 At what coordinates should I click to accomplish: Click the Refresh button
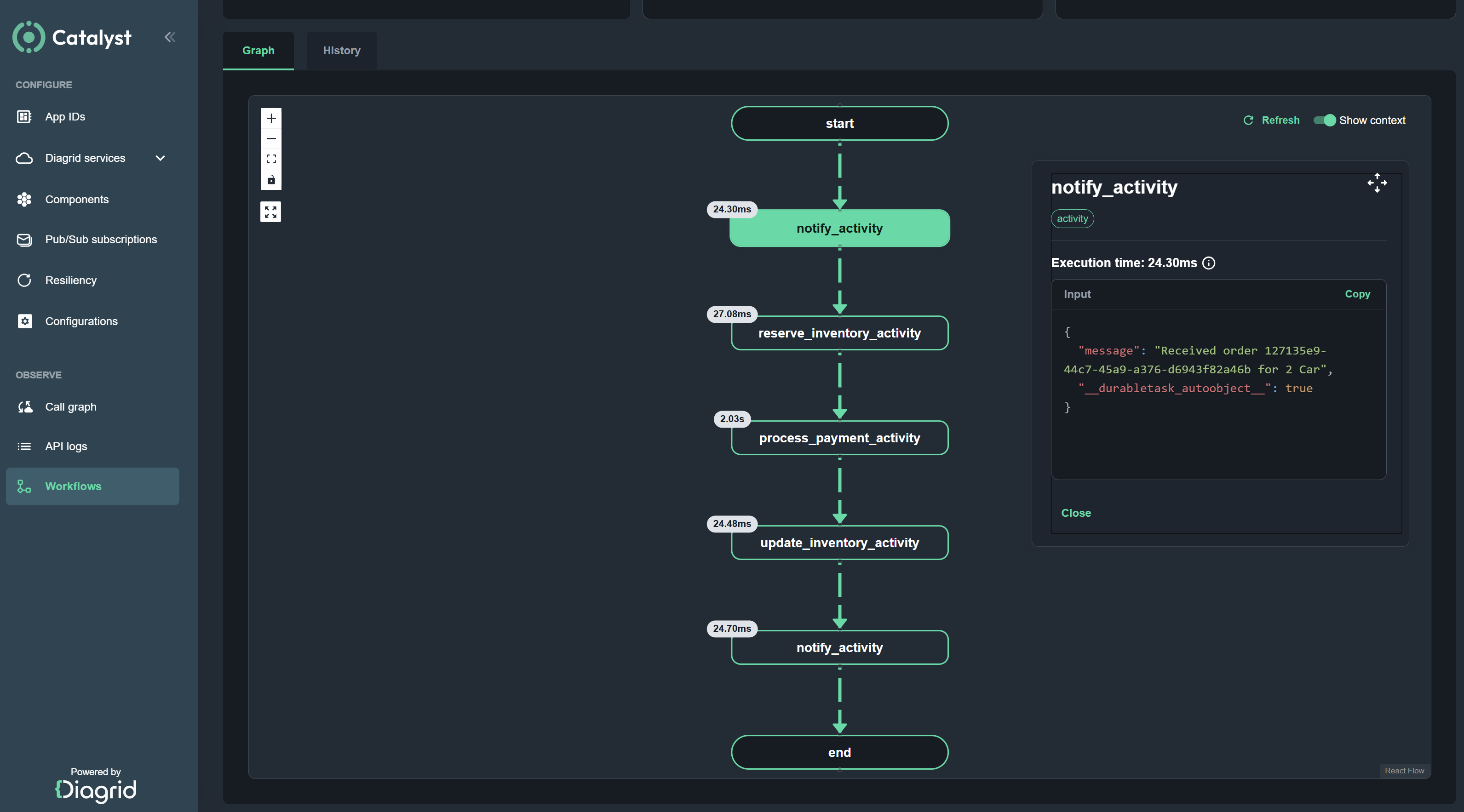pos(1271,120)
